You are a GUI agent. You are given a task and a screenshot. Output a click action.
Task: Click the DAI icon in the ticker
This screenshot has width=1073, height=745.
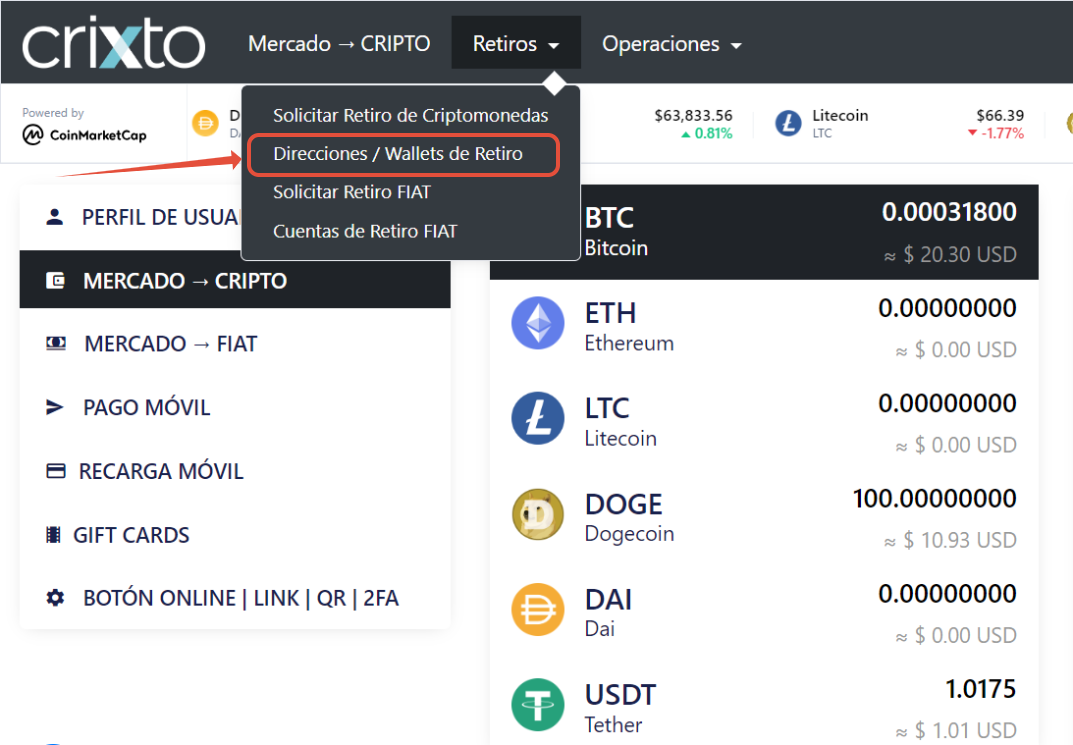[205, 123]
